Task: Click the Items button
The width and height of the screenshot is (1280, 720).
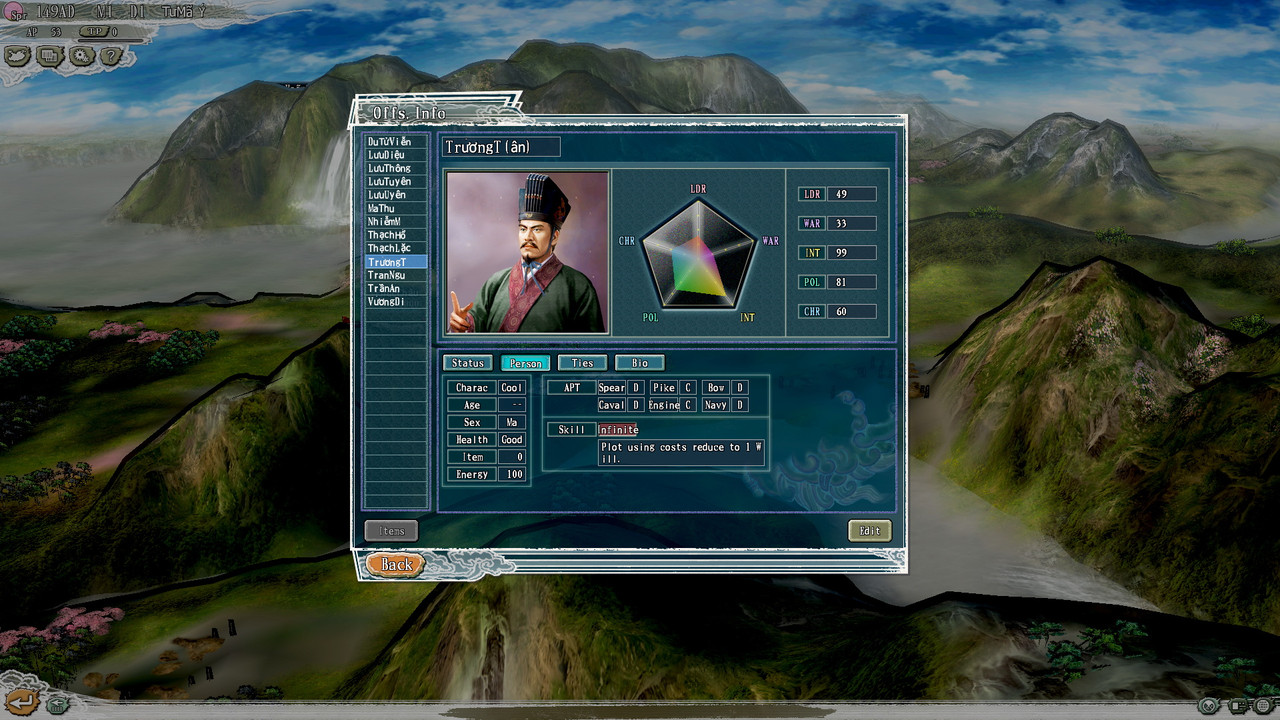Action: click(392, 531)
